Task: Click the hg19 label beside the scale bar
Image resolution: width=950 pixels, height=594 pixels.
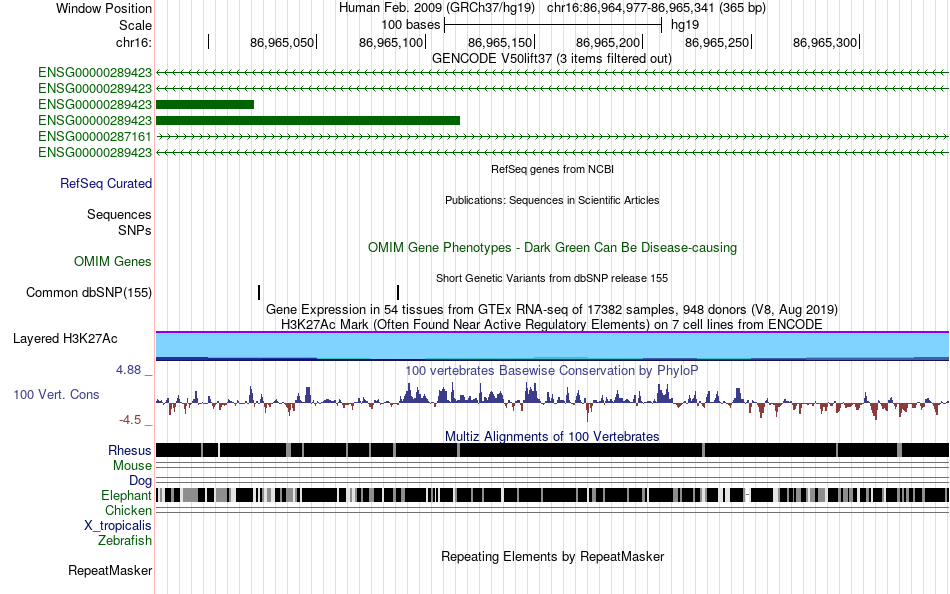Action: (685, 25)
